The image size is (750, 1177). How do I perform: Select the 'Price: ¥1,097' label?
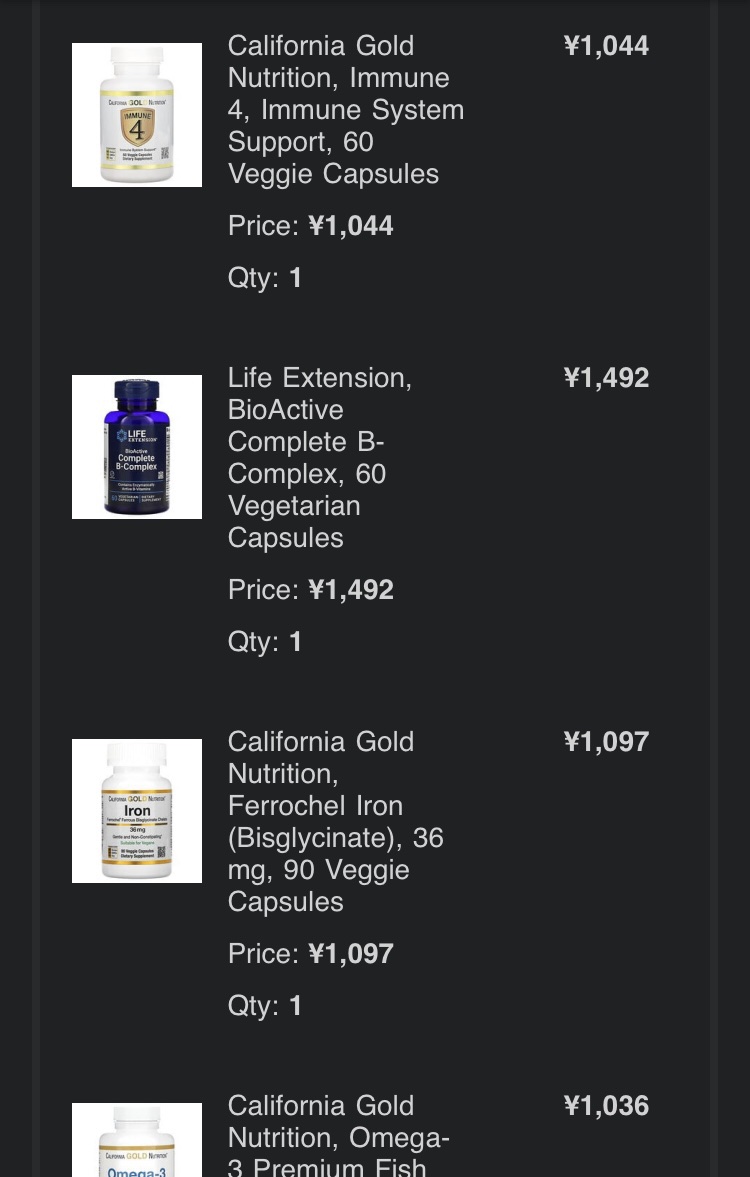[311, 954]
